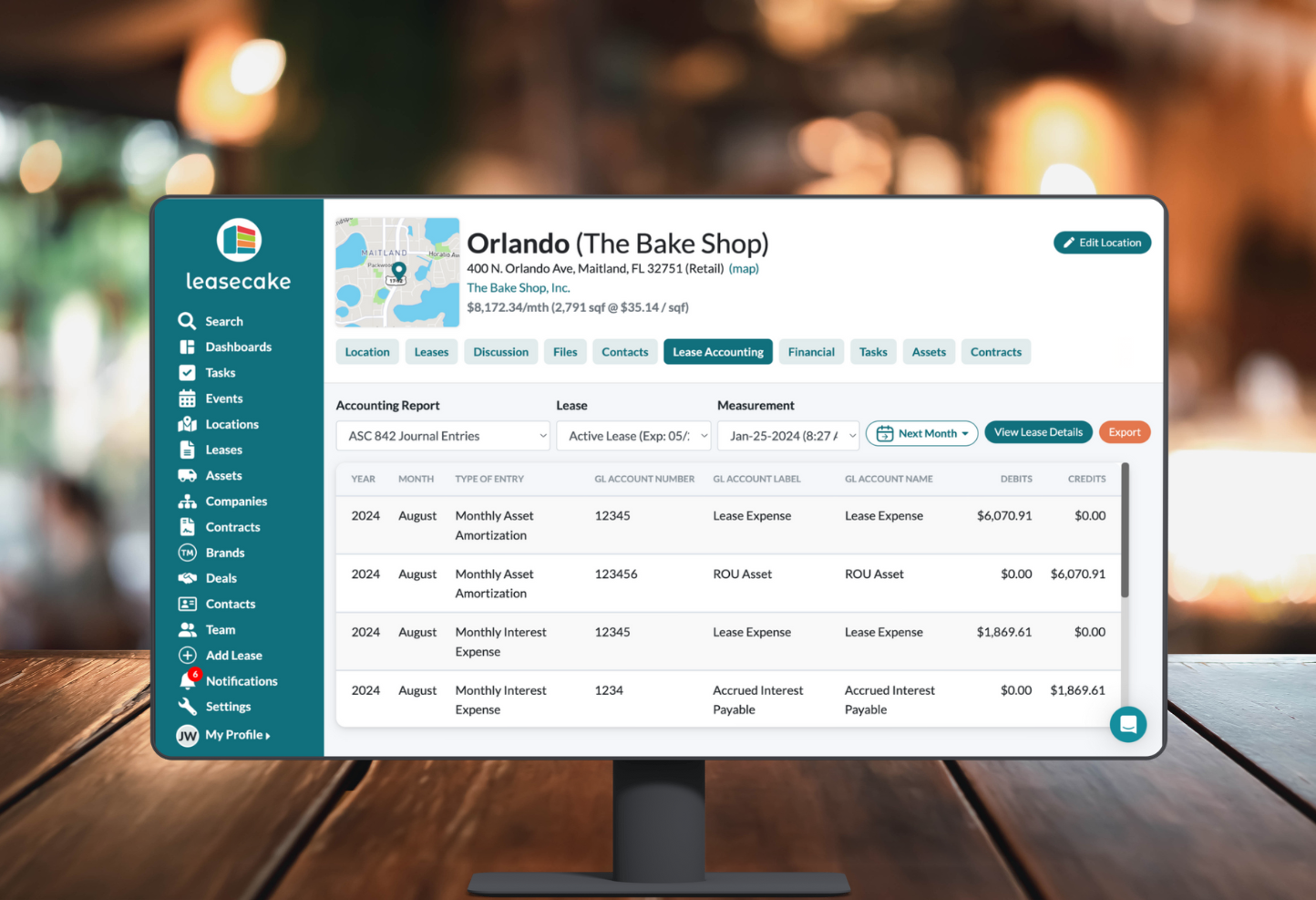Open the (map) link
The width and height of the screenshot is (1316, 900).
744,268
